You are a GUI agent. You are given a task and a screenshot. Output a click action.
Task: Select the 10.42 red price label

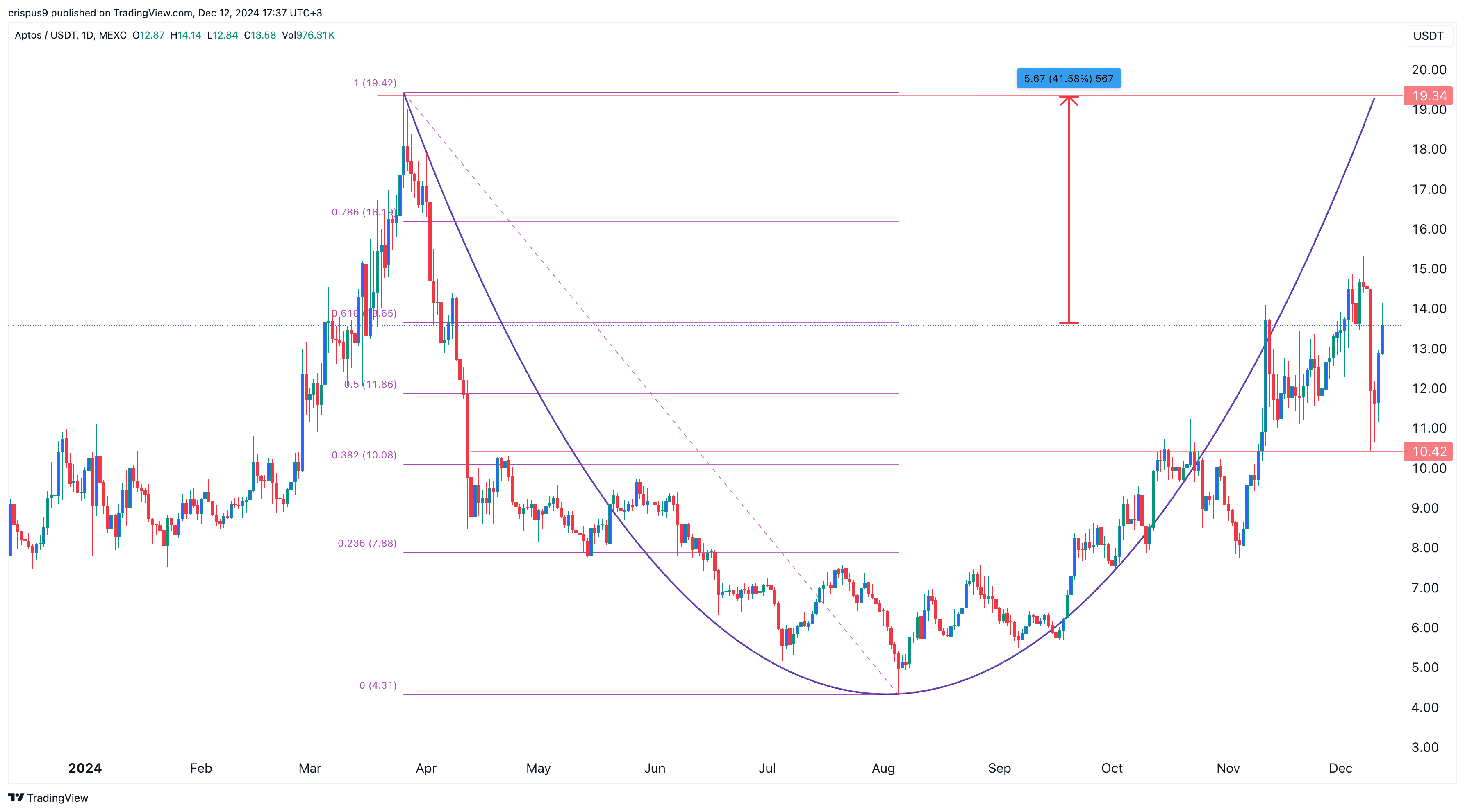[1428, 452]
